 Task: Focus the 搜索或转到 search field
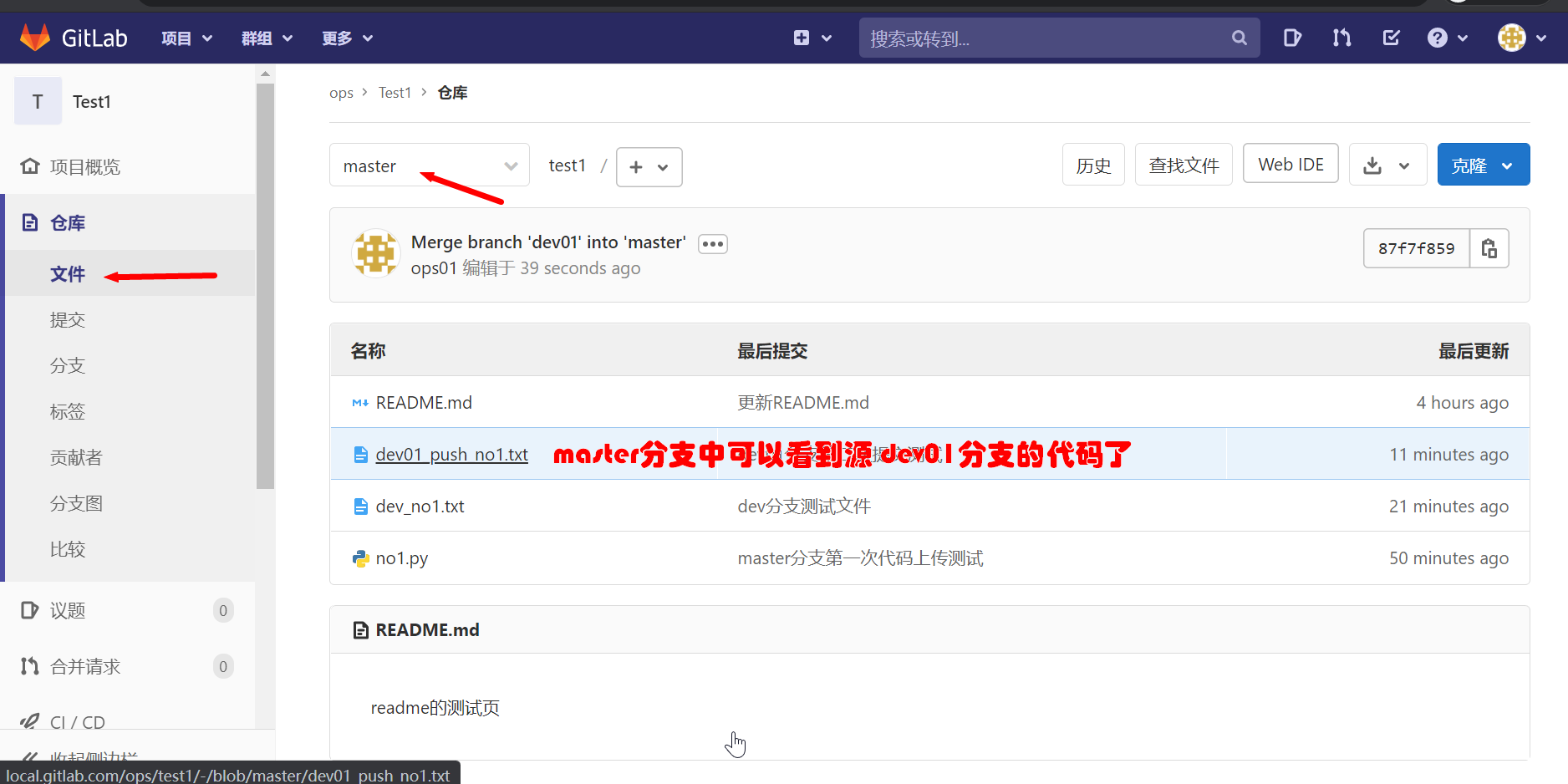[x=1059, y=38]
